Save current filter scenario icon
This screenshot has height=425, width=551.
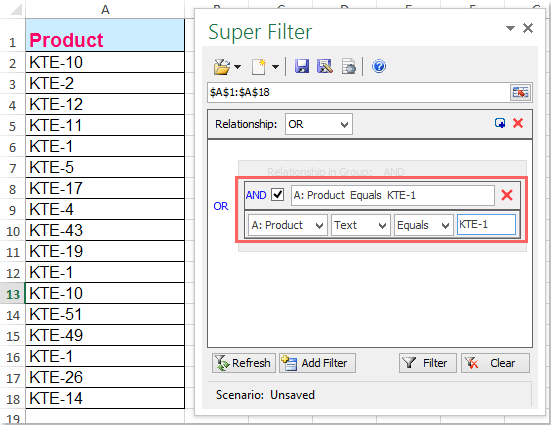[x=302, y=66]
